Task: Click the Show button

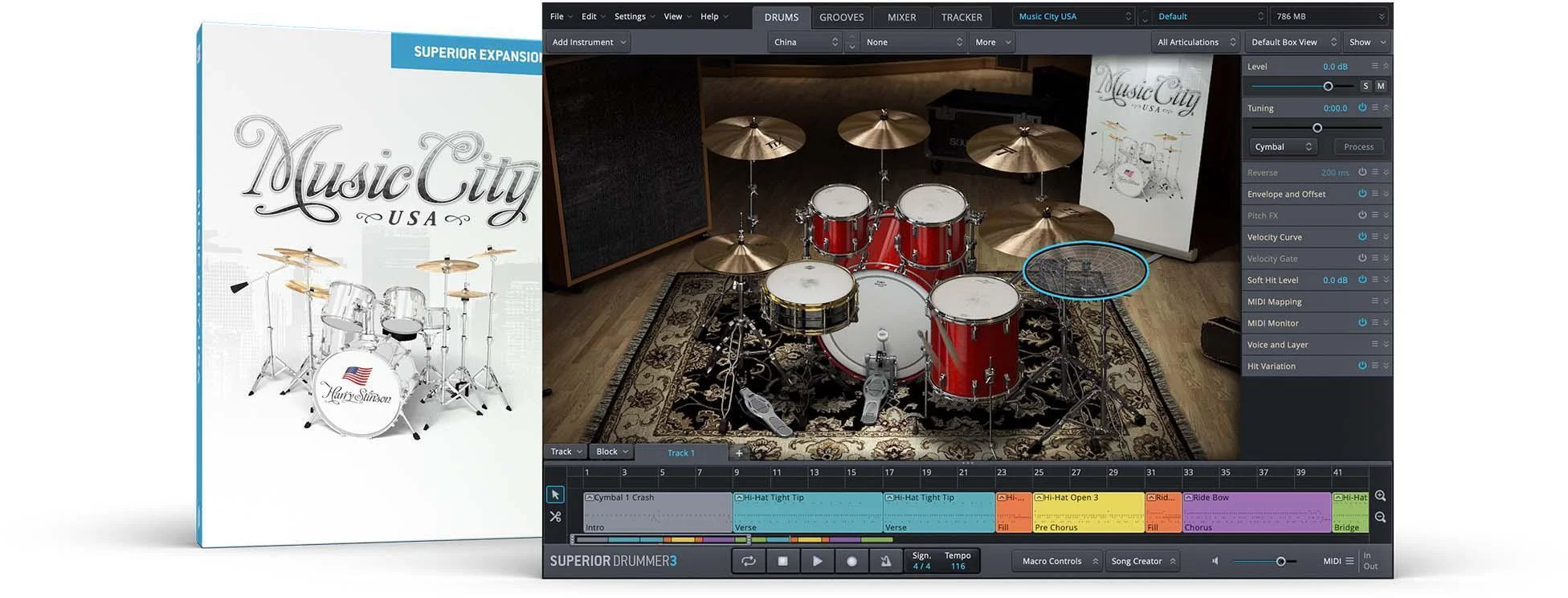Action: (x=1366, y=42)
